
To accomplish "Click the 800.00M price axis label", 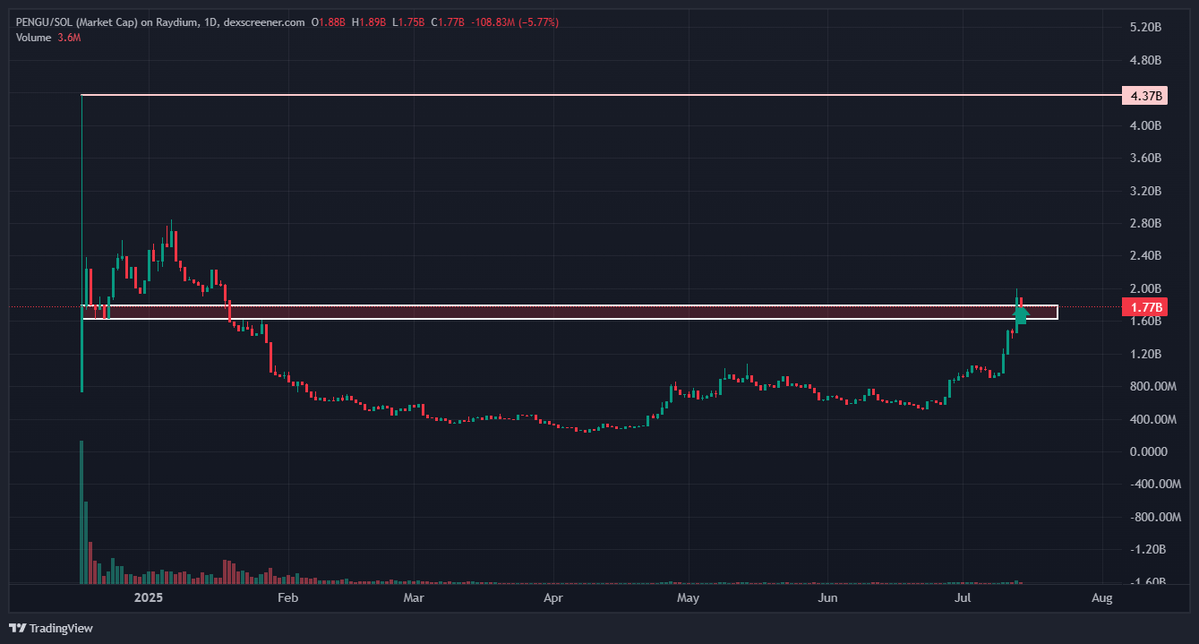I will click(x=1153, y=386).
